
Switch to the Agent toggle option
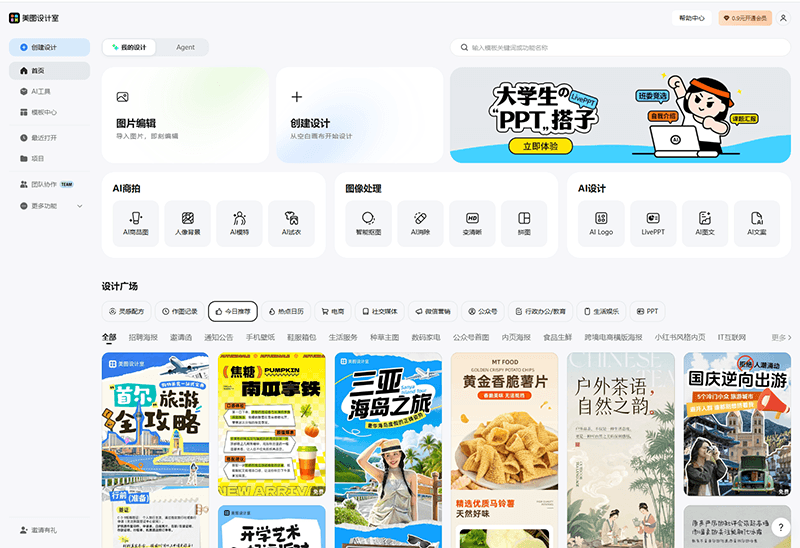185,47
